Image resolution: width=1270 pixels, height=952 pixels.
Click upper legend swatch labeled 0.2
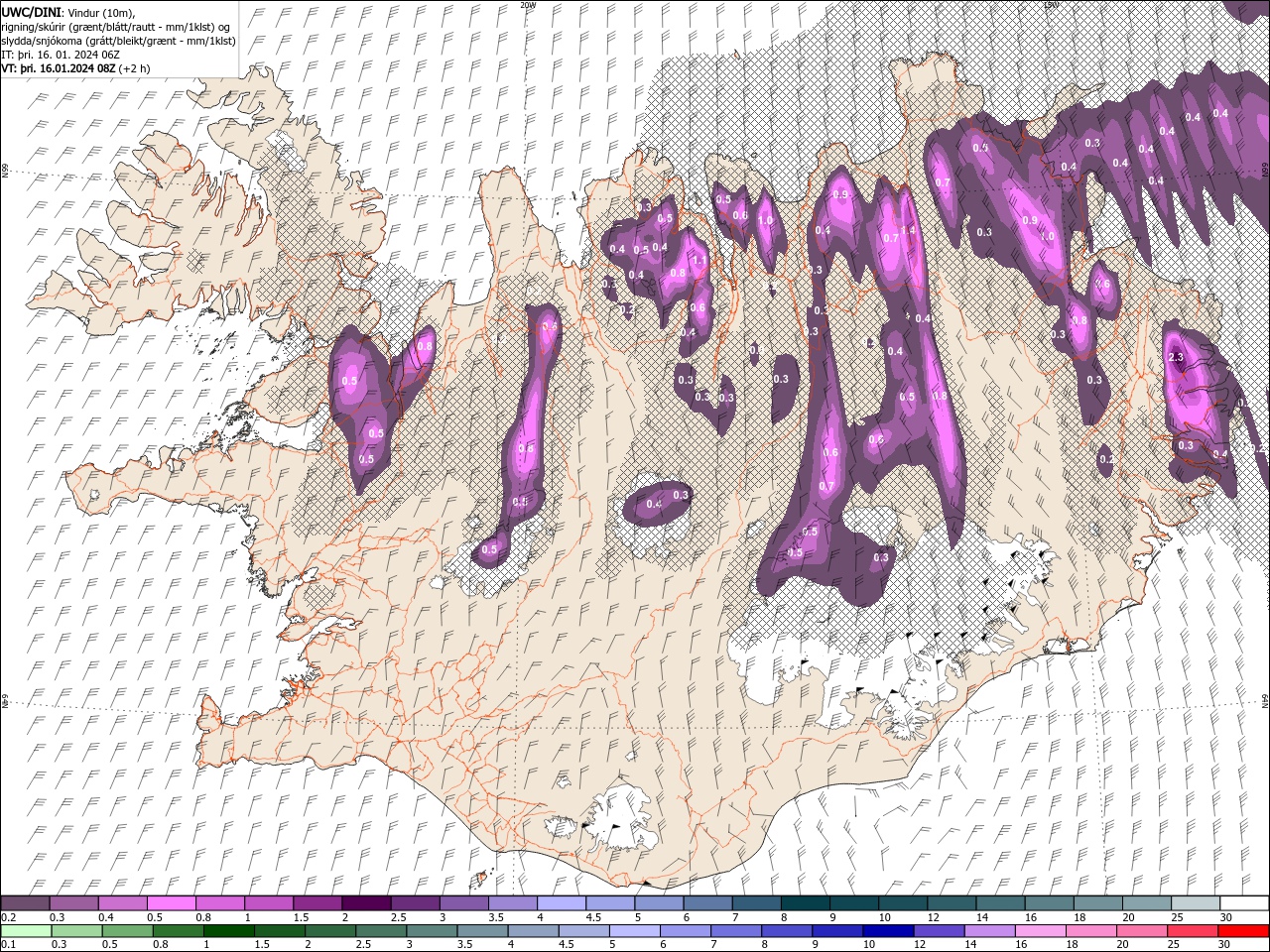point(25,903)
